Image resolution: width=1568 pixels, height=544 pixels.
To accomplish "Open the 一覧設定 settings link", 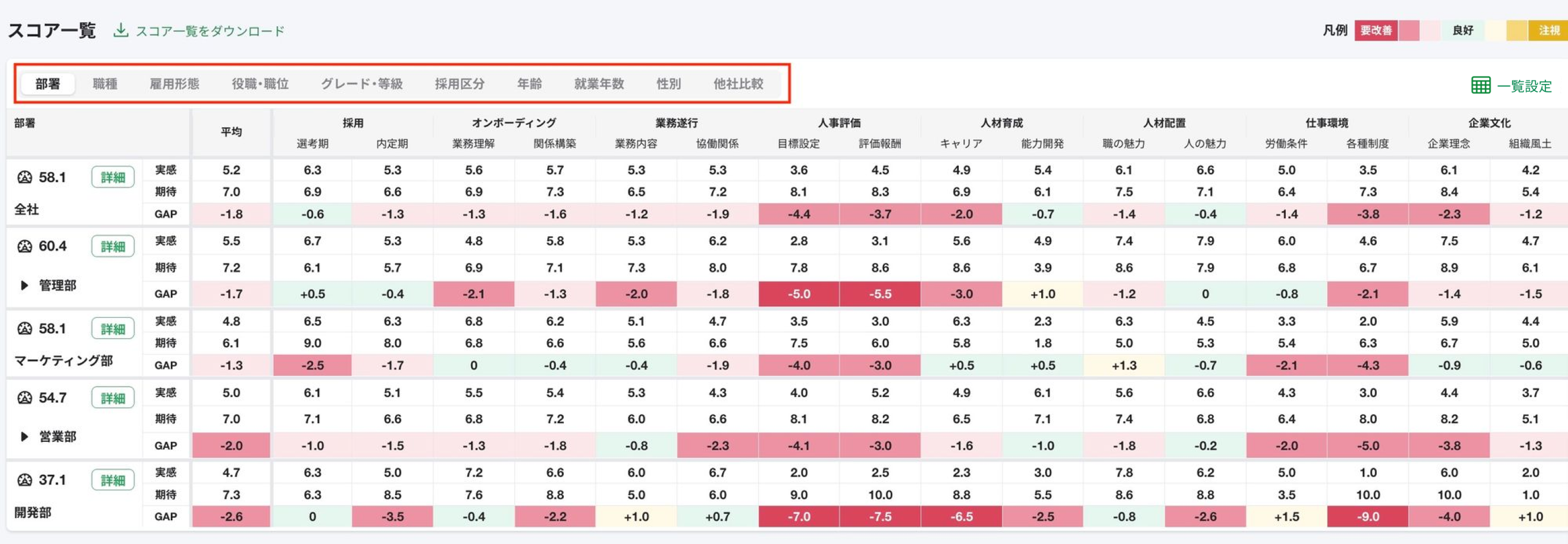I will (1524, 86).
